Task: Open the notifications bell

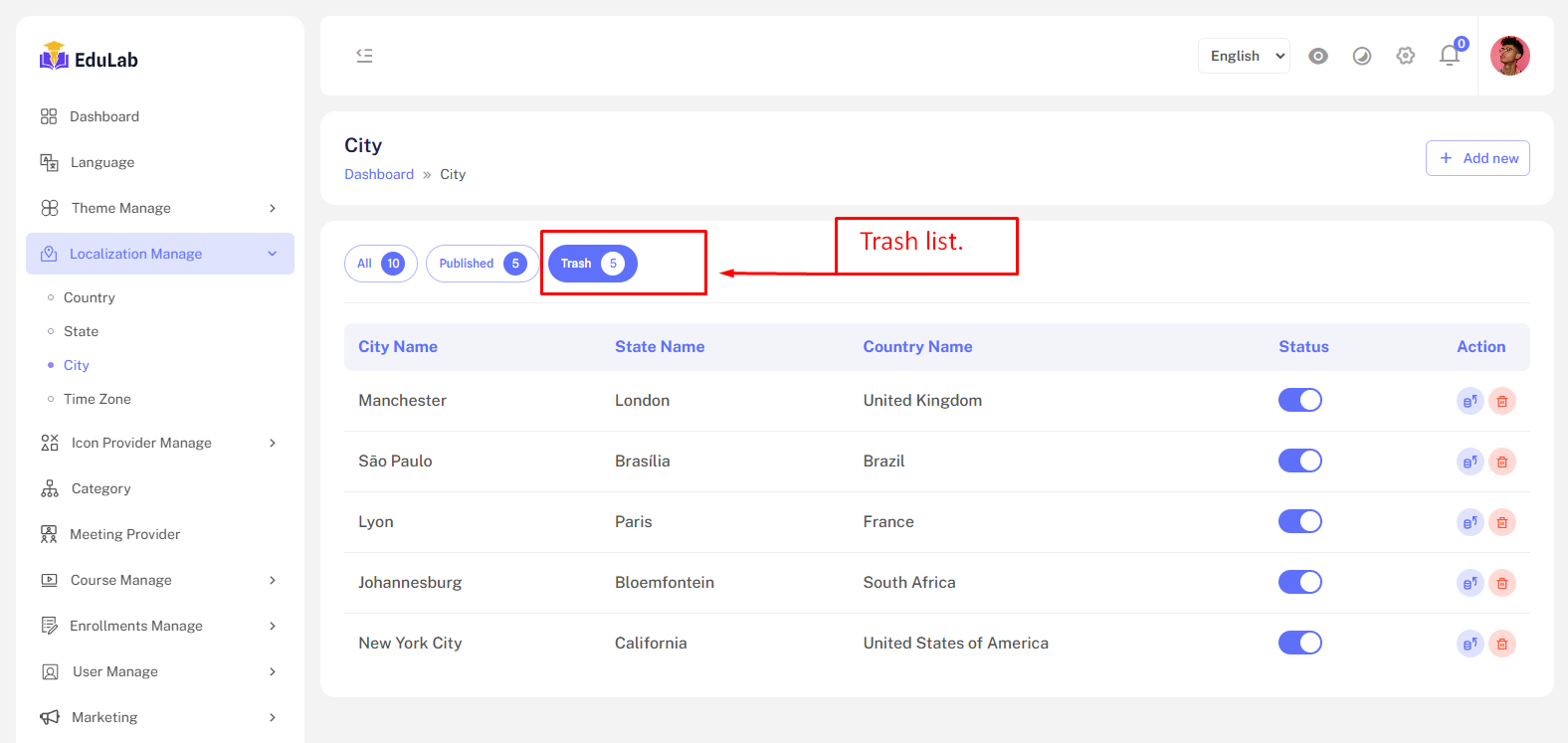Action: coord(1450,56)
